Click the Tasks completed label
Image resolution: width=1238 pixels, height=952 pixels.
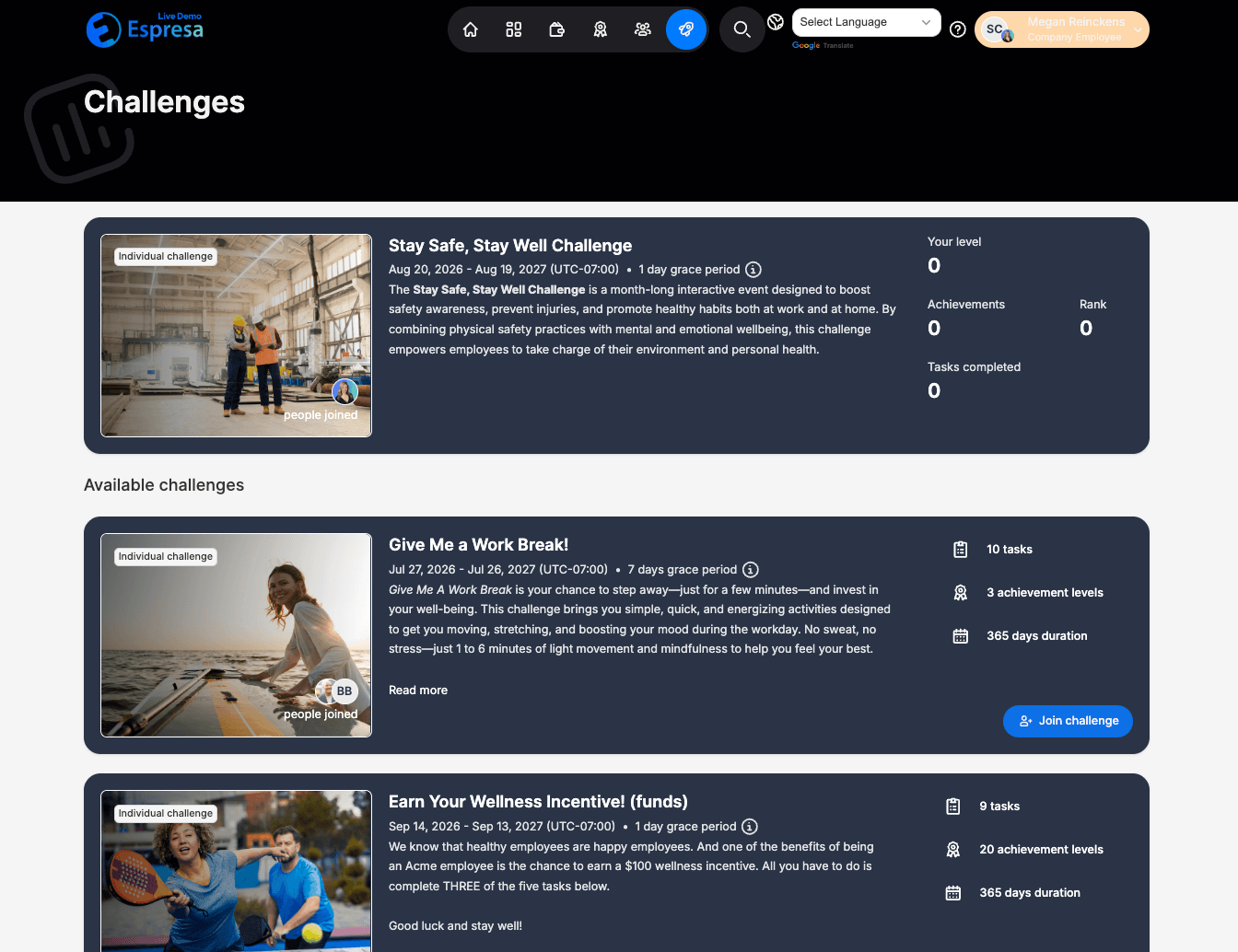[975, 367]
